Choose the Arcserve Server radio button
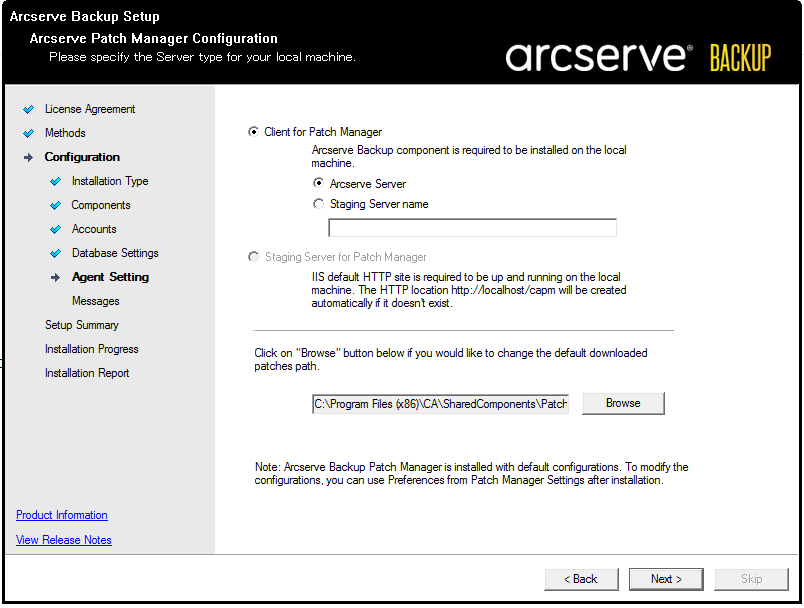Viewport: 804px width, 608px height. pyautogui.click(x=319, y=183)
